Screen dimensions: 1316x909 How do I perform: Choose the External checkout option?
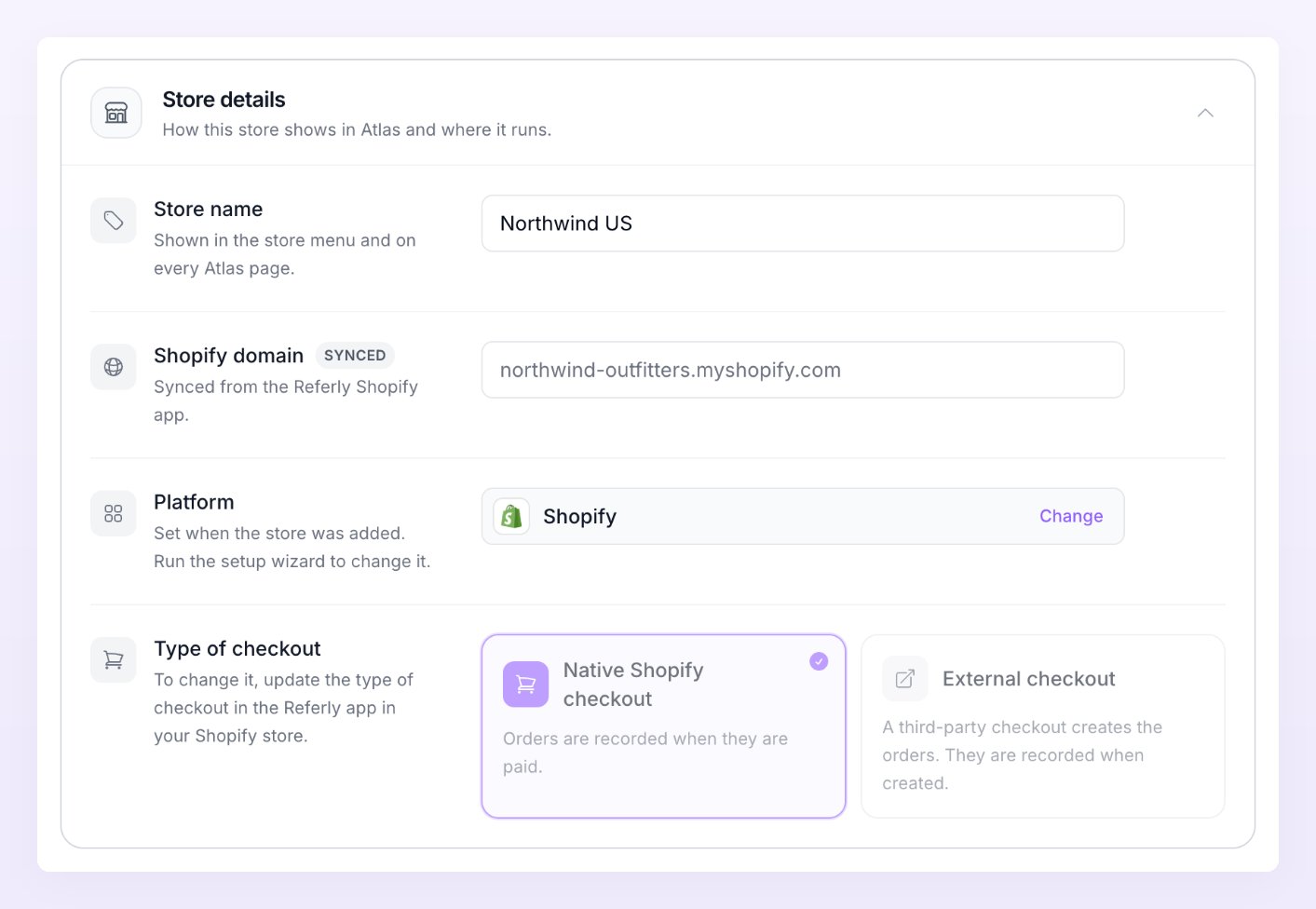tap(1043, 726)
